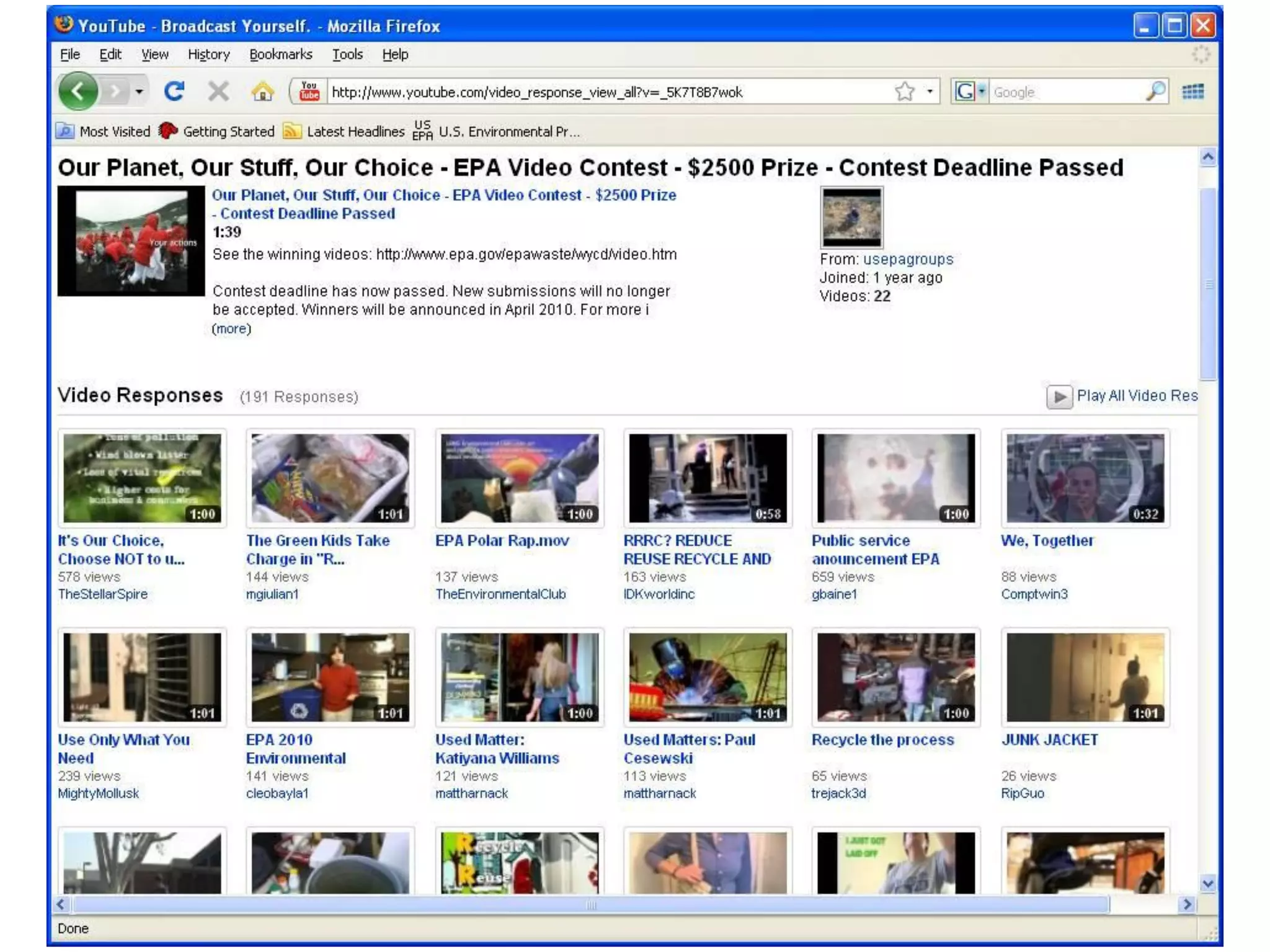Click the green Back navigation arrow

(x=78, y=92)
